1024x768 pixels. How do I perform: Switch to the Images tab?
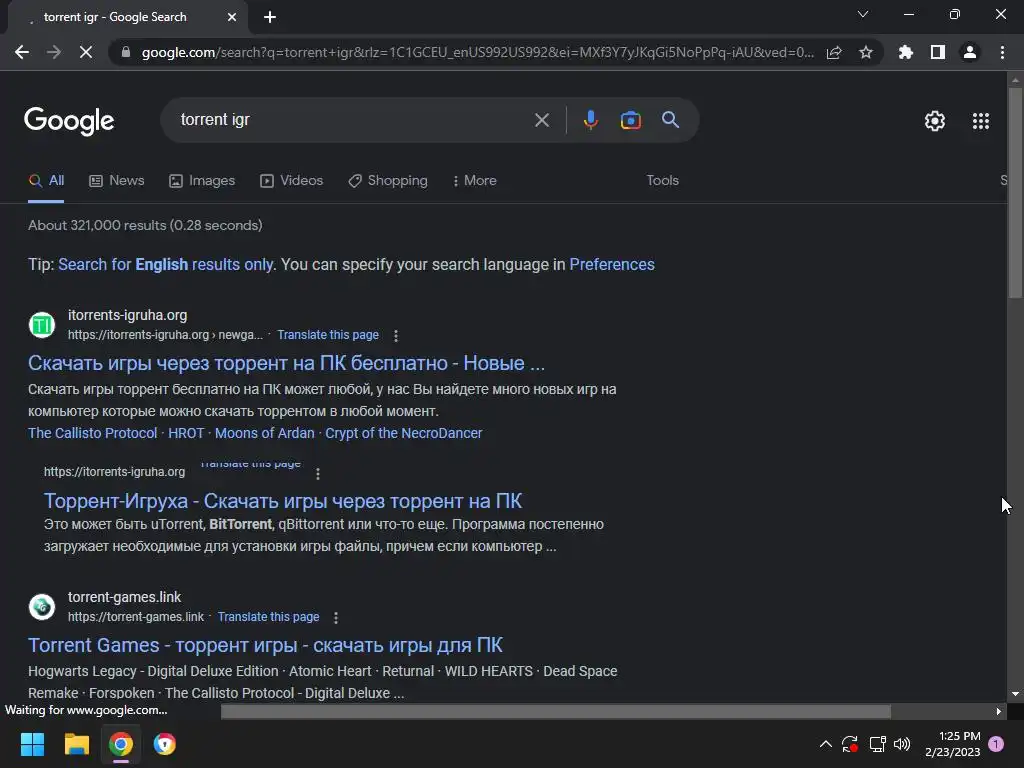[202, 181]
